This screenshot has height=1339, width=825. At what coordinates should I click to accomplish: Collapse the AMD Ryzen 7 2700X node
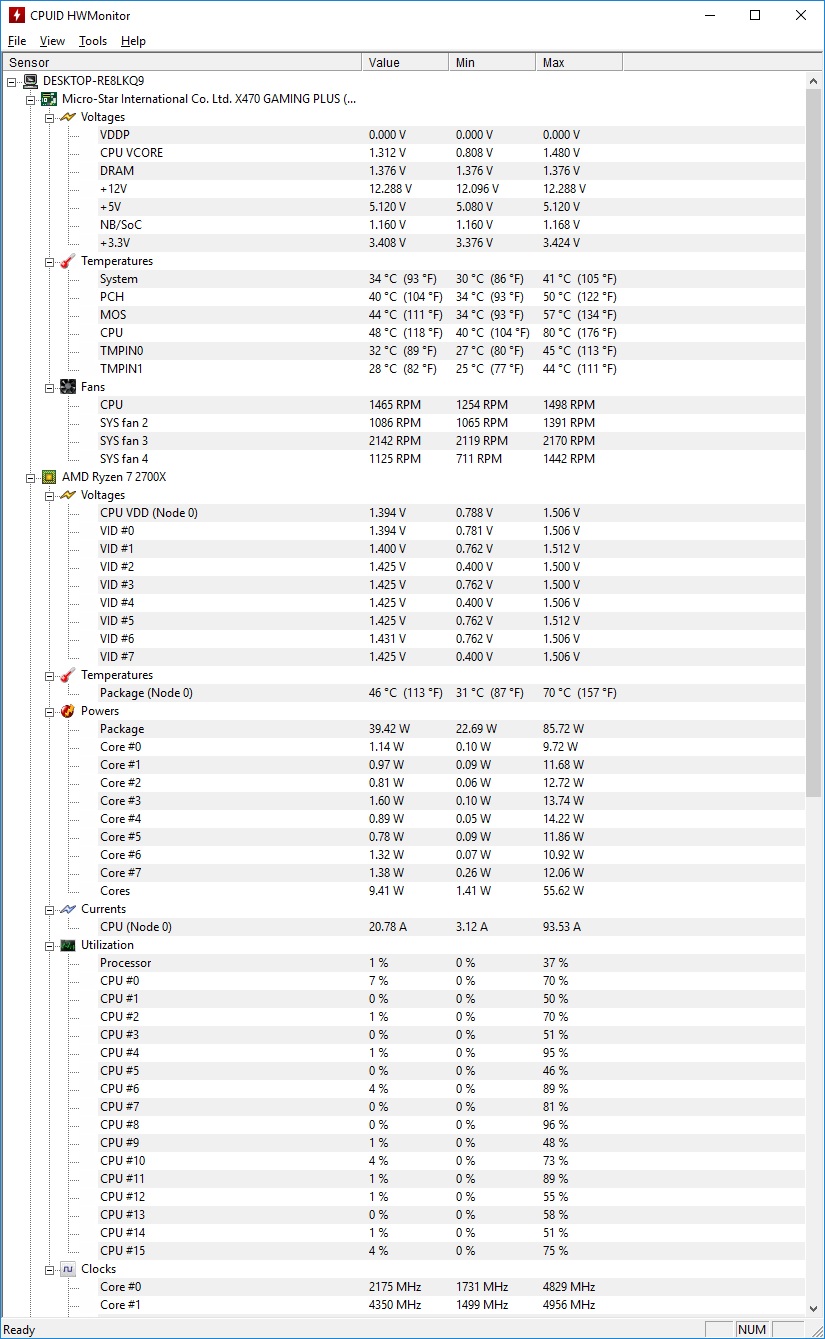point(31,477)
